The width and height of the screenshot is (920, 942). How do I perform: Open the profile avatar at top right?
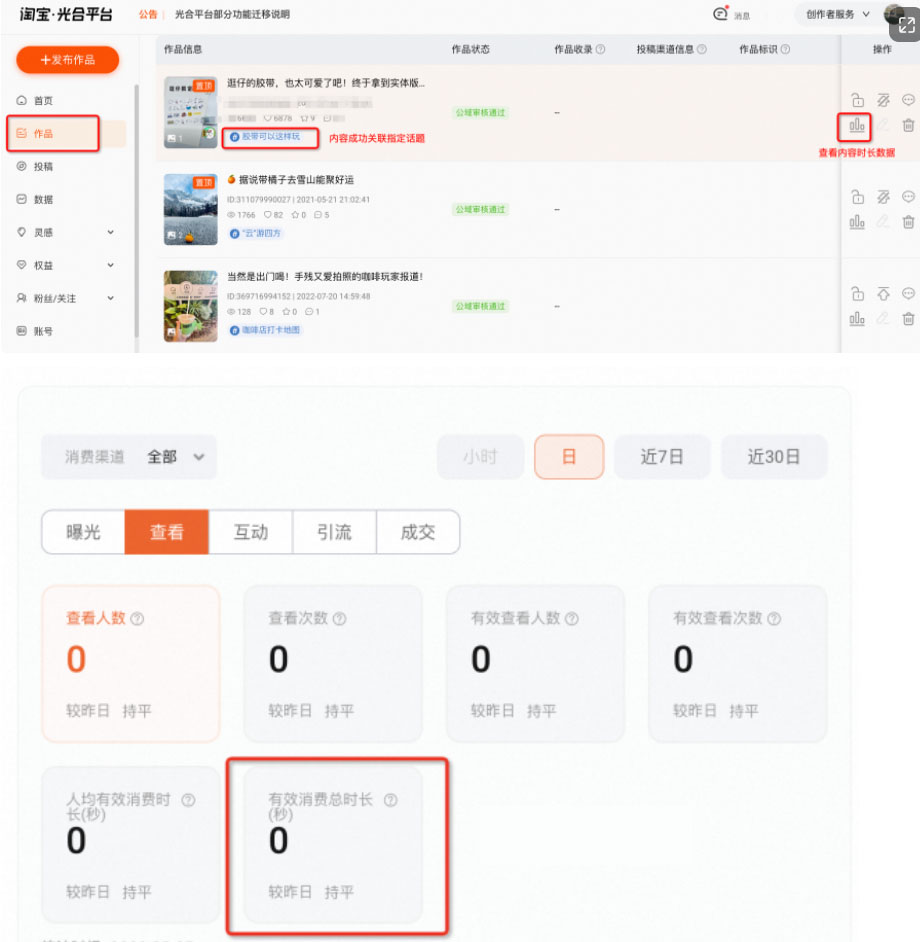point(893,15)
